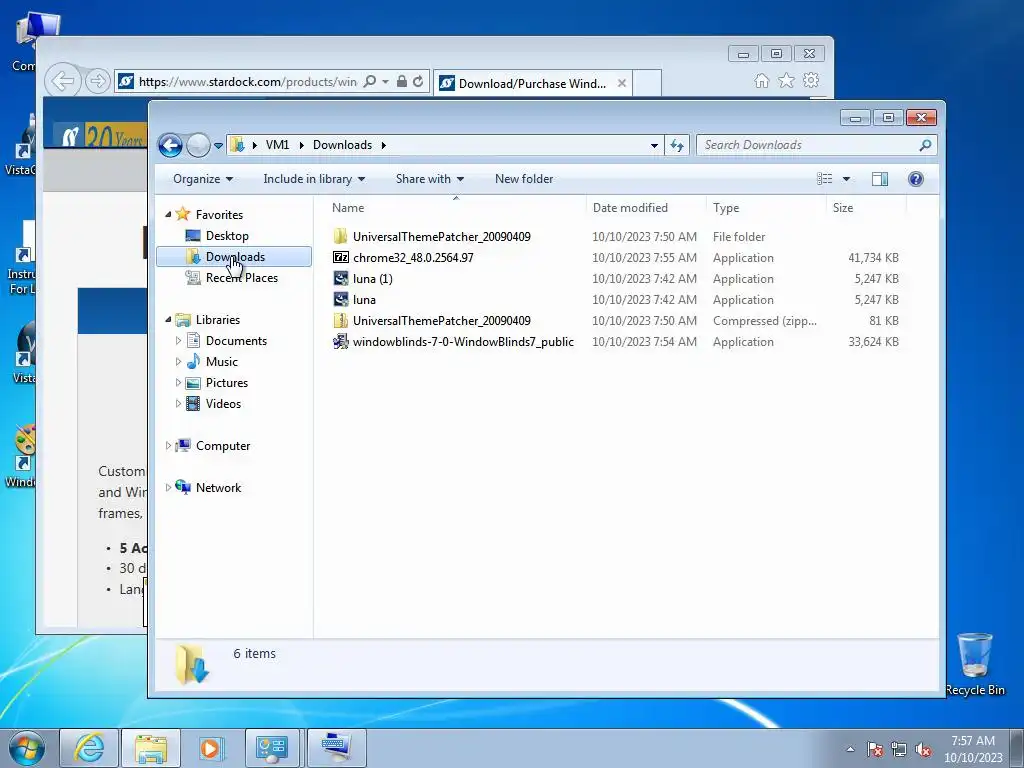Refresh the Downloads folder view
Screen dimensions: 1024x768
coord(677,146)
